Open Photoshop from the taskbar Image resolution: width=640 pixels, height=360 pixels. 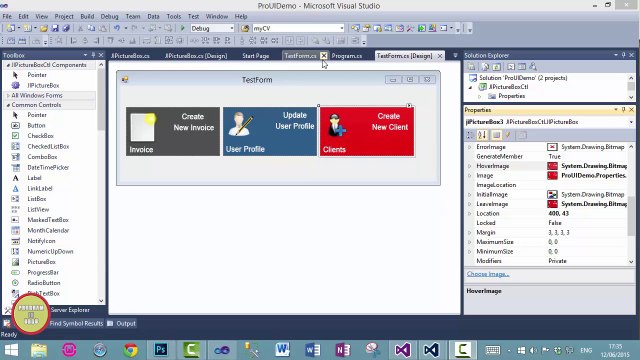click(161, 350)
